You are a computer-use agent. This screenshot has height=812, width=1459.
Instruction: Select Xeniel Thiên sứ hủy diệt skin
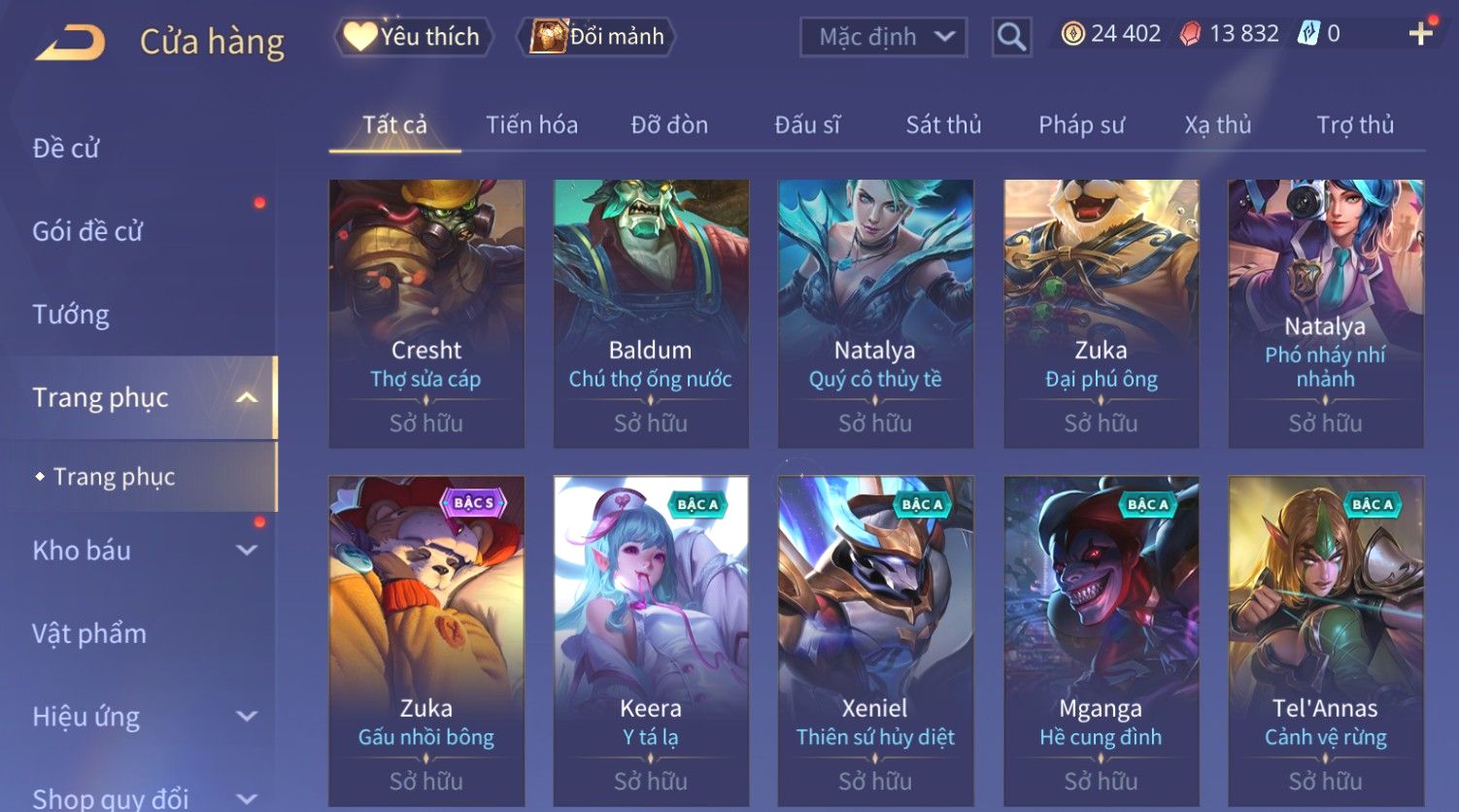(x=875, y=641)
